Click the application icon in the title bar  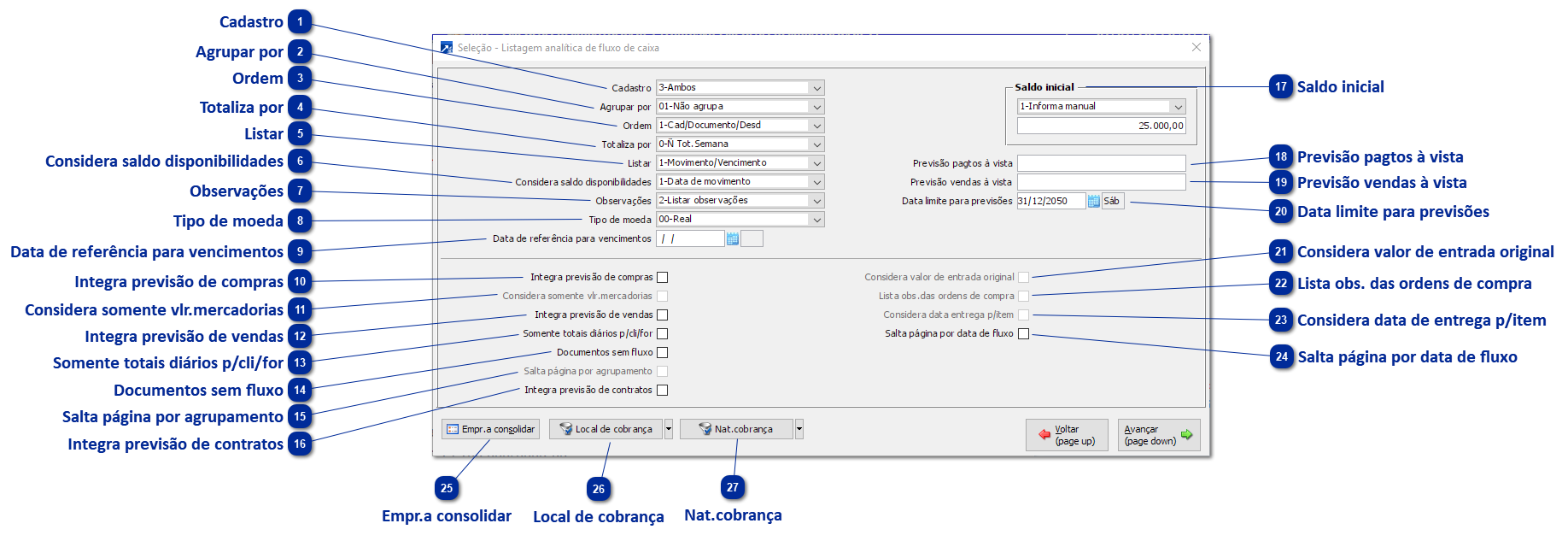[447, 48]
